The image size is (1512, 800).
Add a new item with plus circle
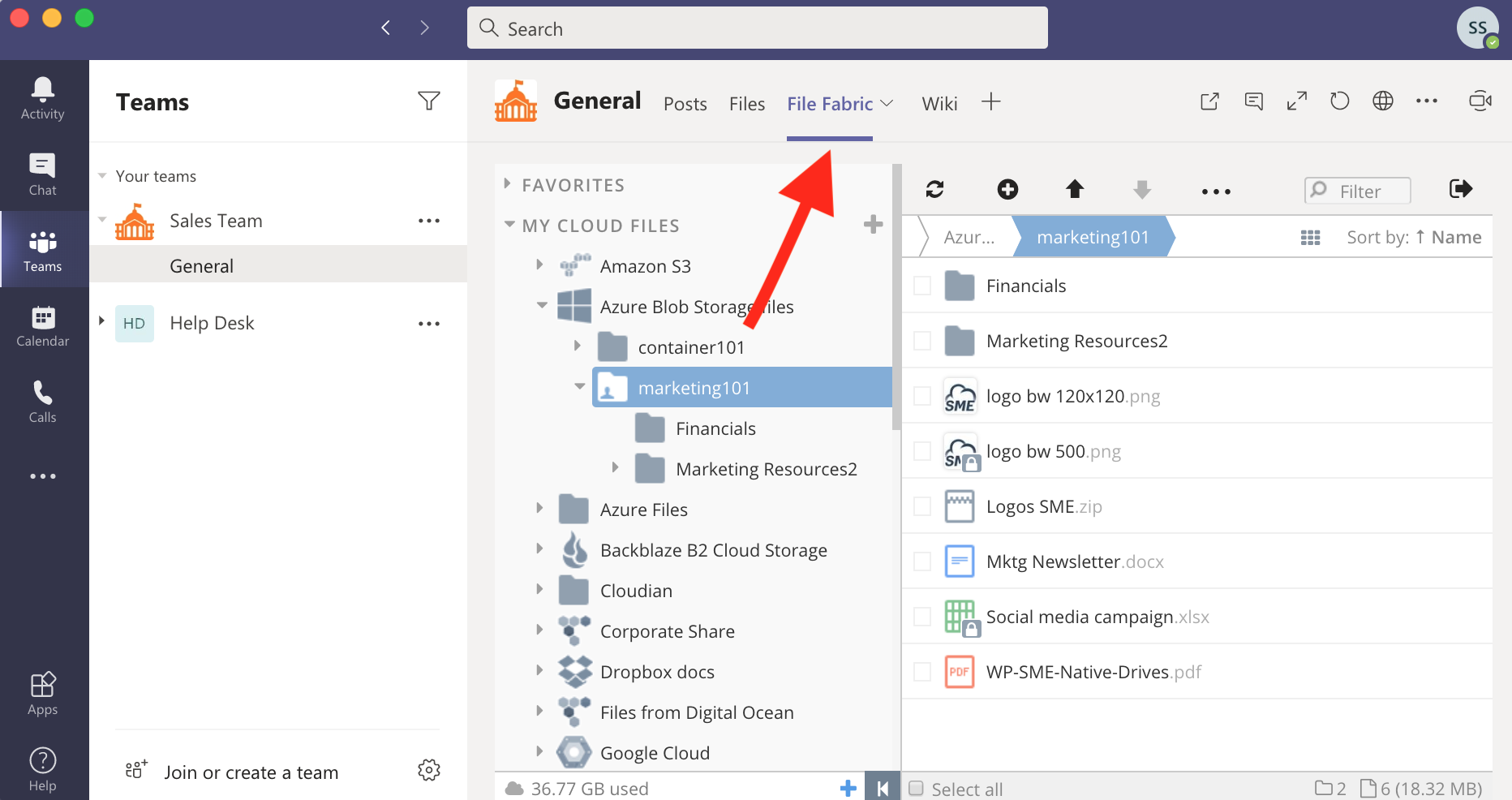(x=1007, y=190)
